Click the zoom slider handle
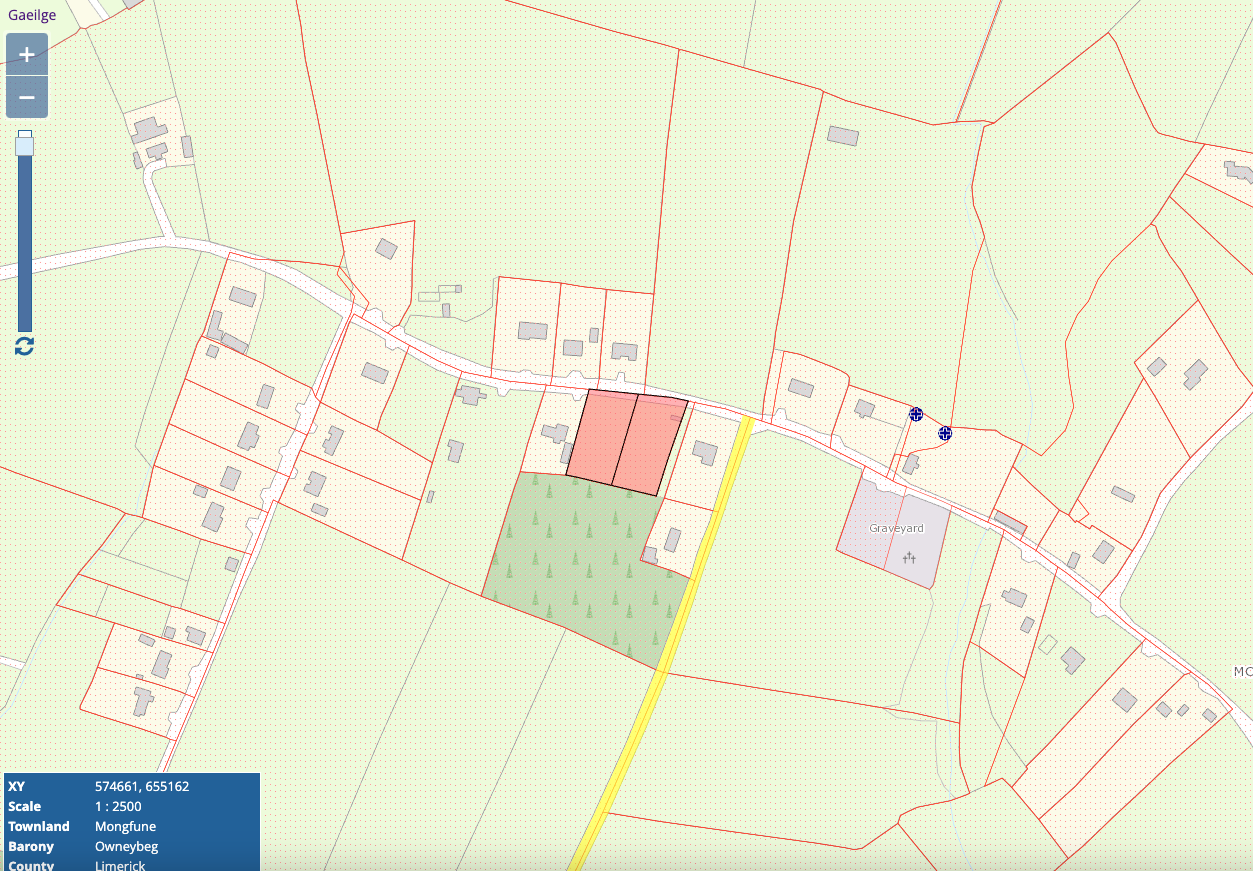Image resolution: width=1253 pixels, height=871 pixels. coord(25,144)
